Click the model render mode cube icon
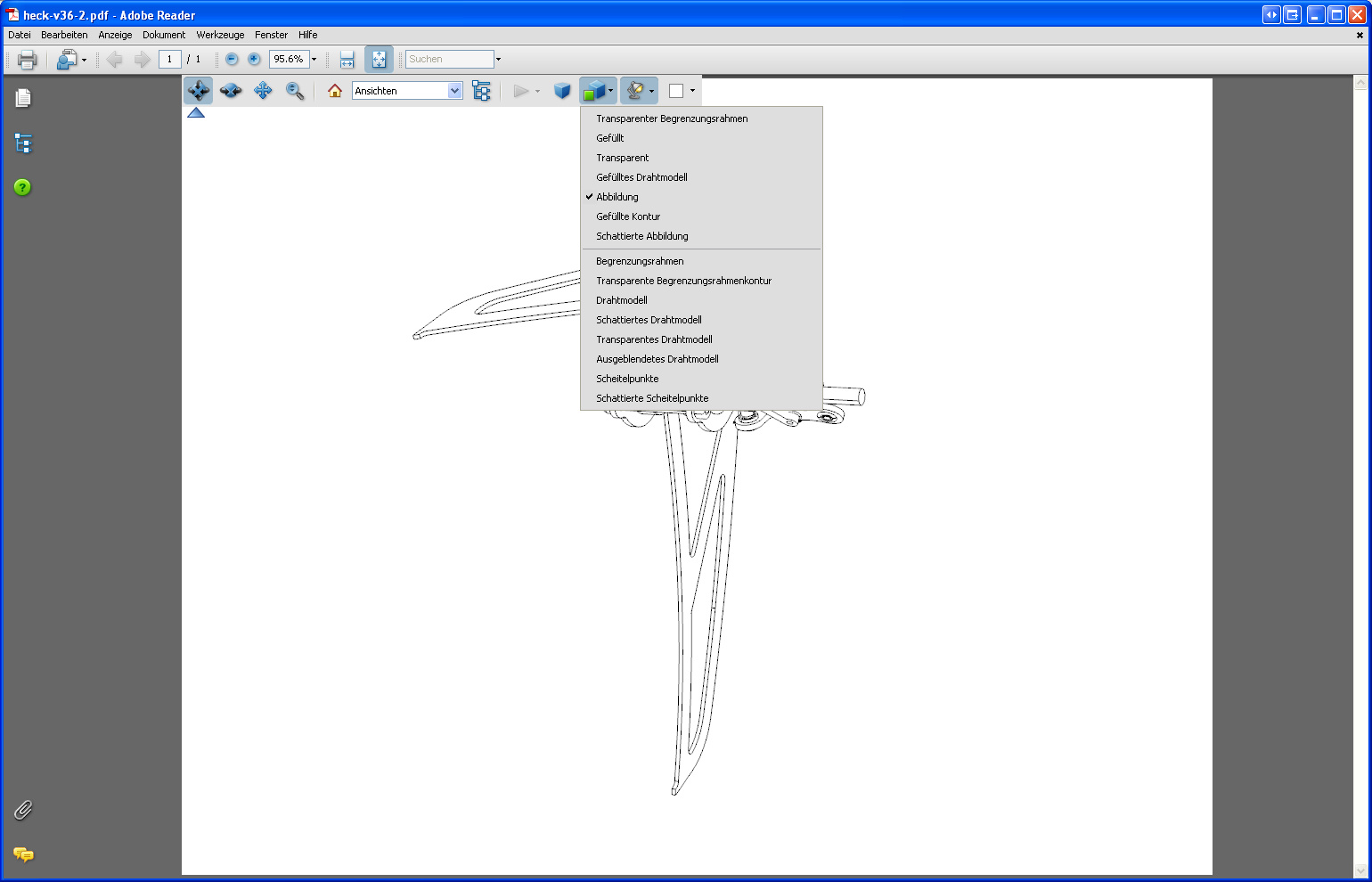 tap(593, 91)
